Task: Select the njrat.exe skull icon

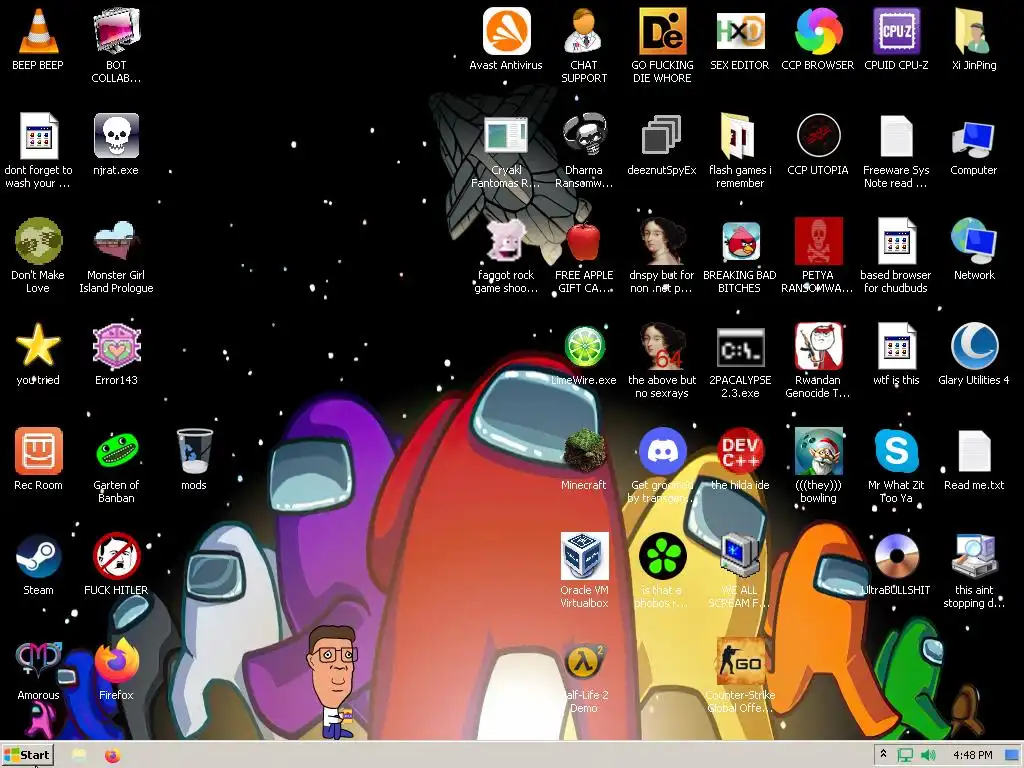Action: (116, 136)
